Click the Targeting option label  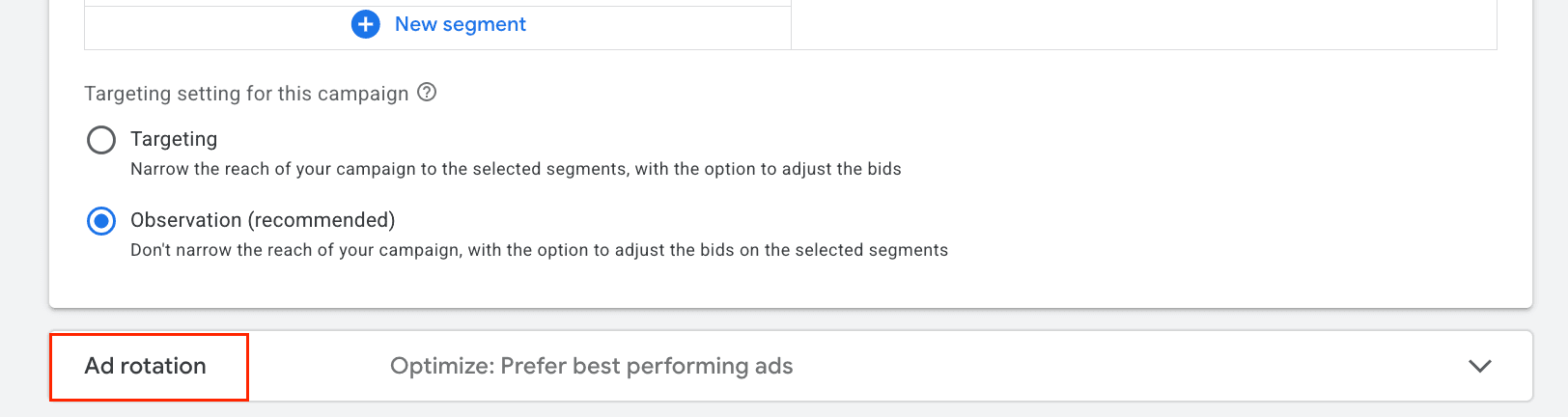point(174,139)
